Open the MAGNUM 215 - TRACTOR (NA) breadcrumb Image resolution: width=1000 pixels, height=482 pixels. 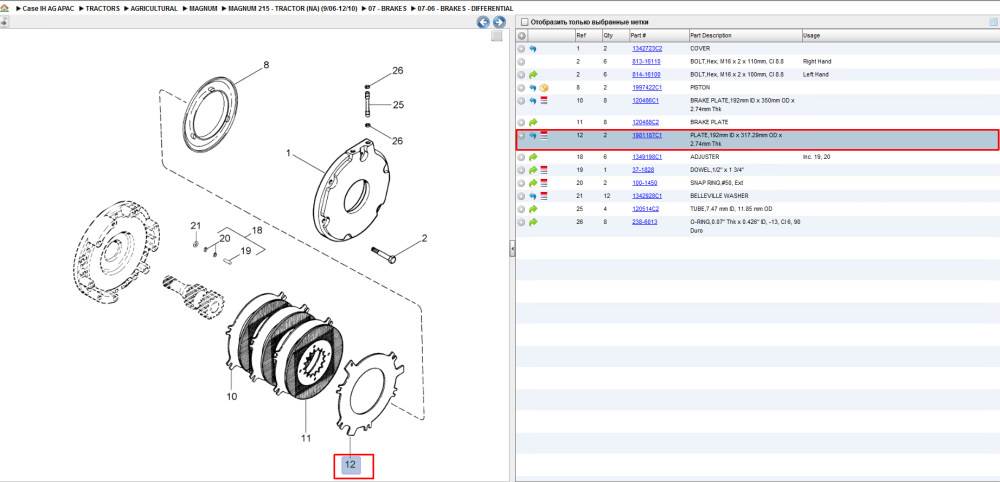point(293,9)
